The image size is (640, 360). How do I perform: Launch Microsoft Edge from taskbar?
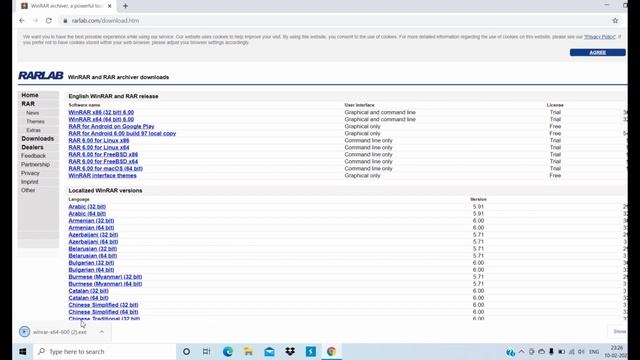(228, 351)
